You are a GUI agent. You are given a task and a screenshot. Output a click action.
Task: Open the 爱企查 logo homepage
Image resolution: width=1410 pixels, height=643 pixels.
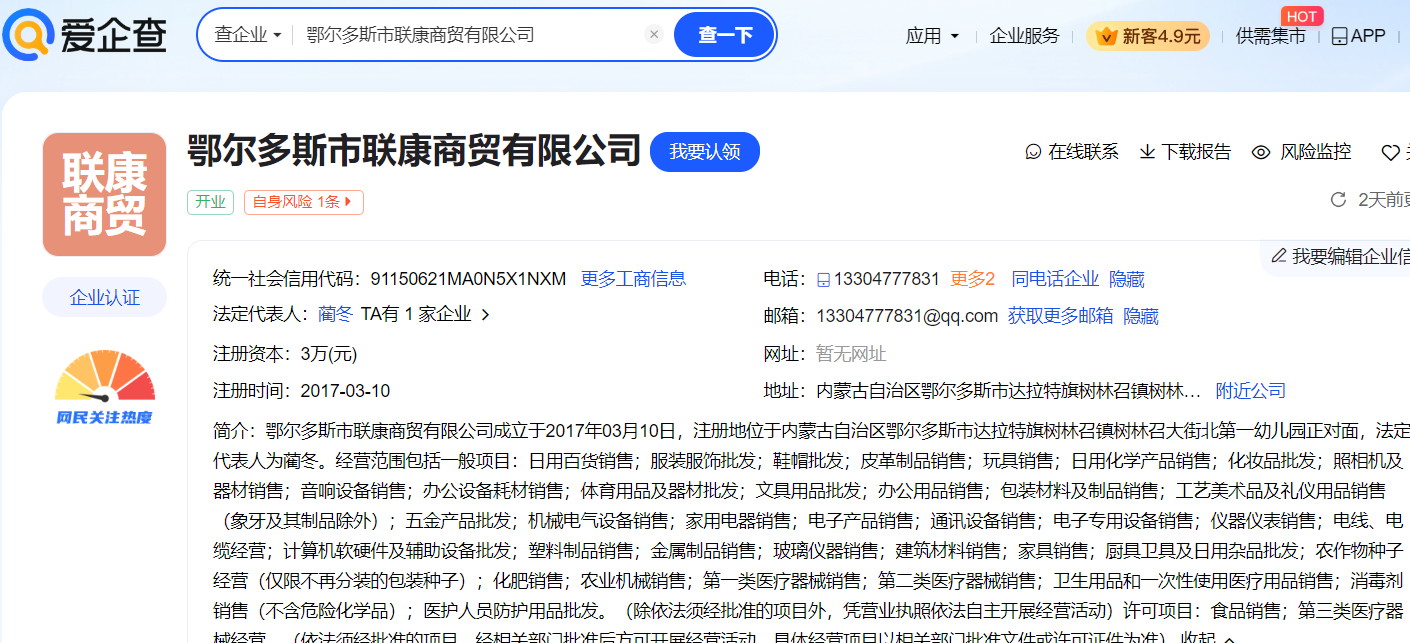84,36
